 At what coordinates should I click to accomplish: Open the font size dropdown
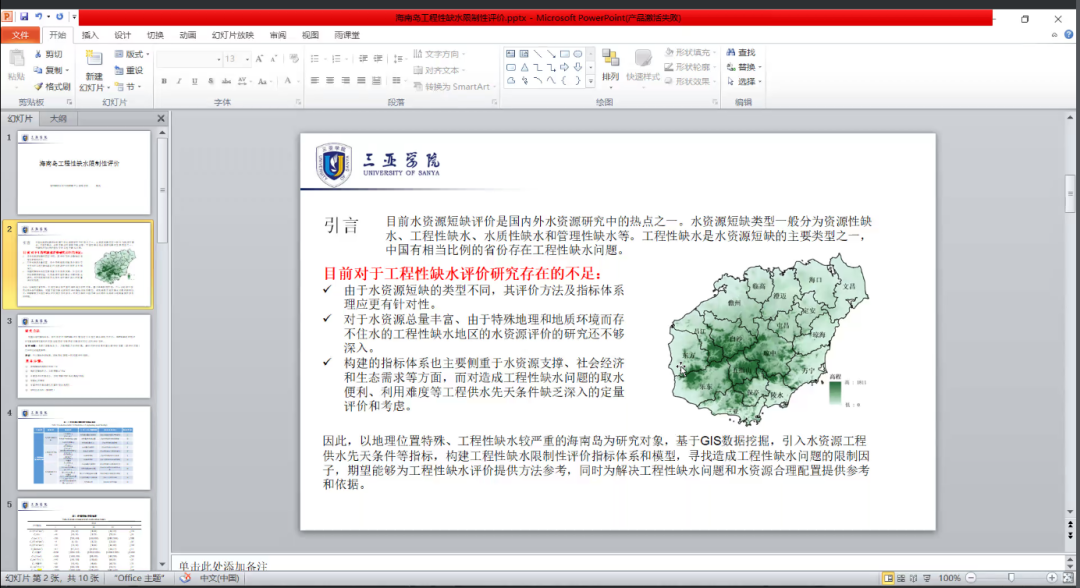tap(245, 59)
